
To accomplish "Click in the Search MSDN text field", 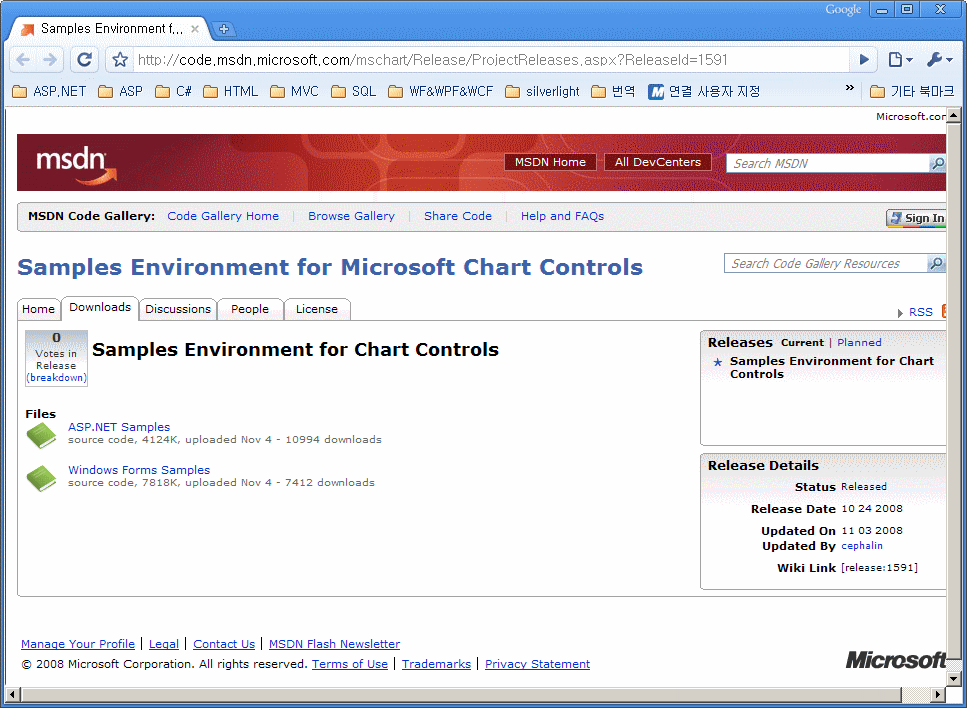I will (x=827, y=163).
